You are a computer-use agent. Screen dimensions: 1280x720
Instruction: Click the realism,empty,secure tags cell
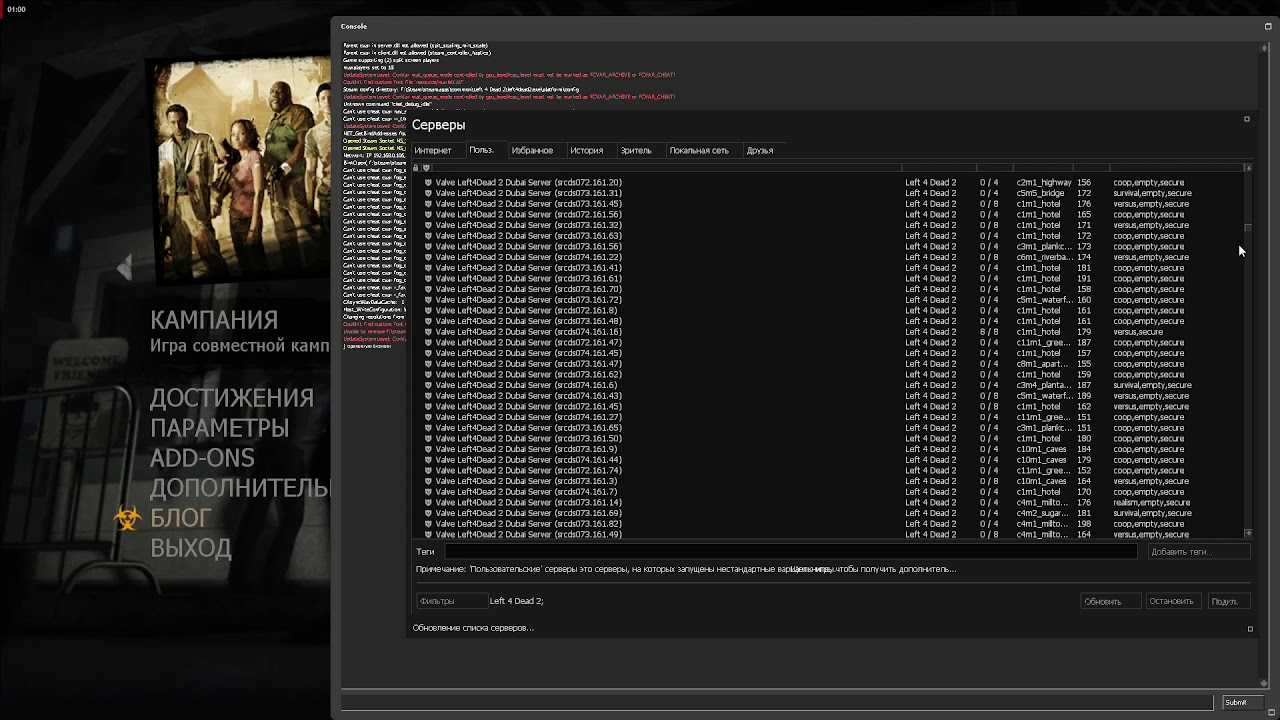tap(1152, 503)
